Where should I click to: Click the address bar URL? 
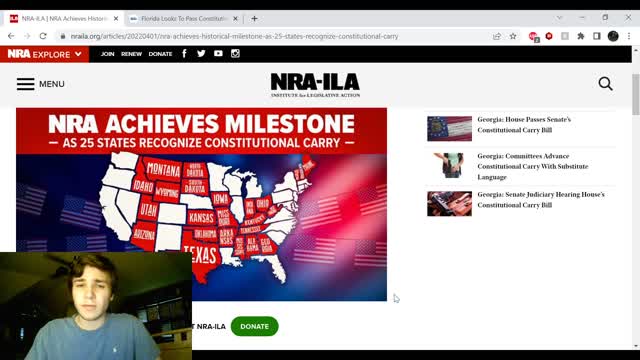tap(234, 36)
